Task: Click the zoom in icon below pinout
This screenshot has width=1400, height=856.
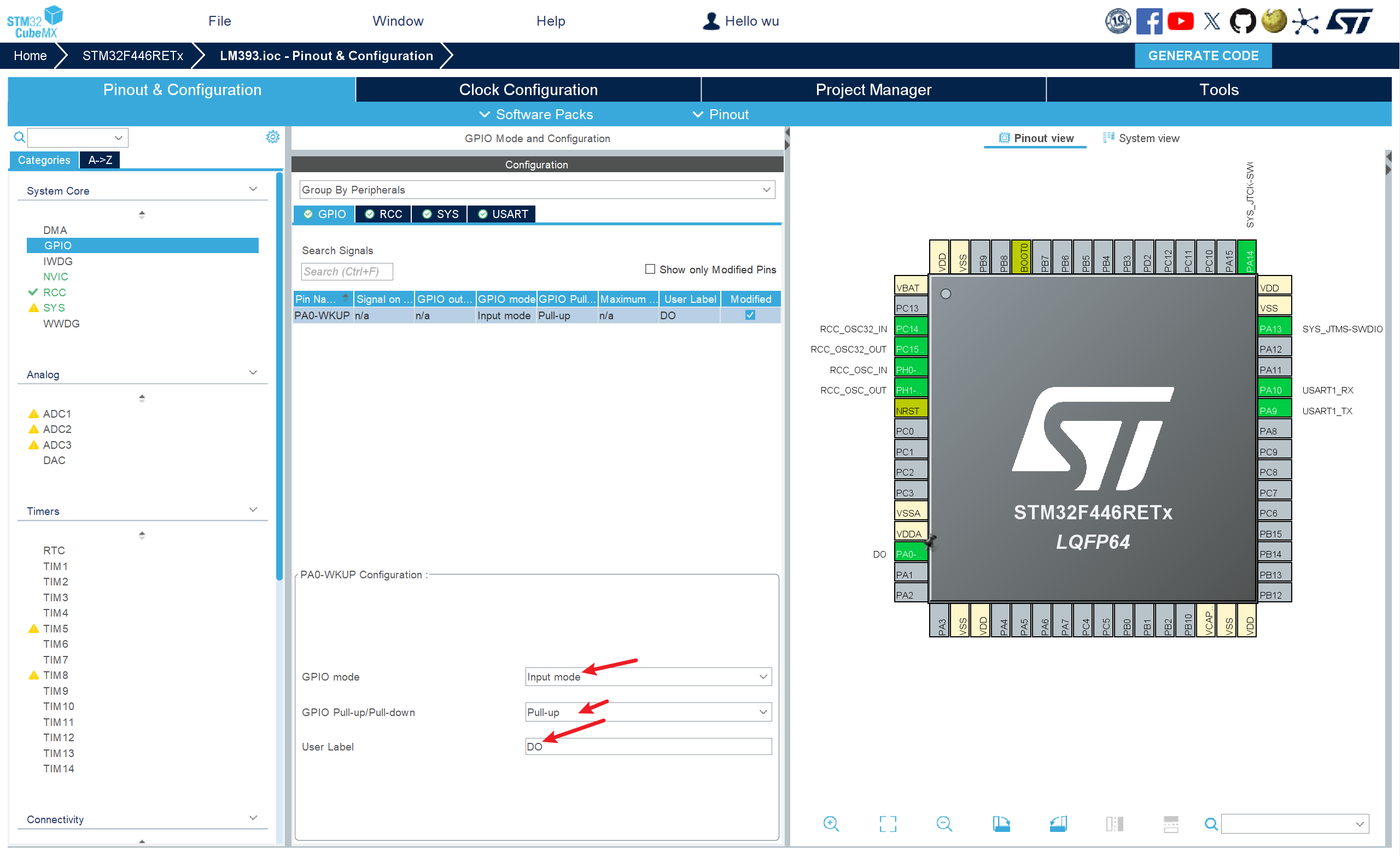Action: point(831,824)
